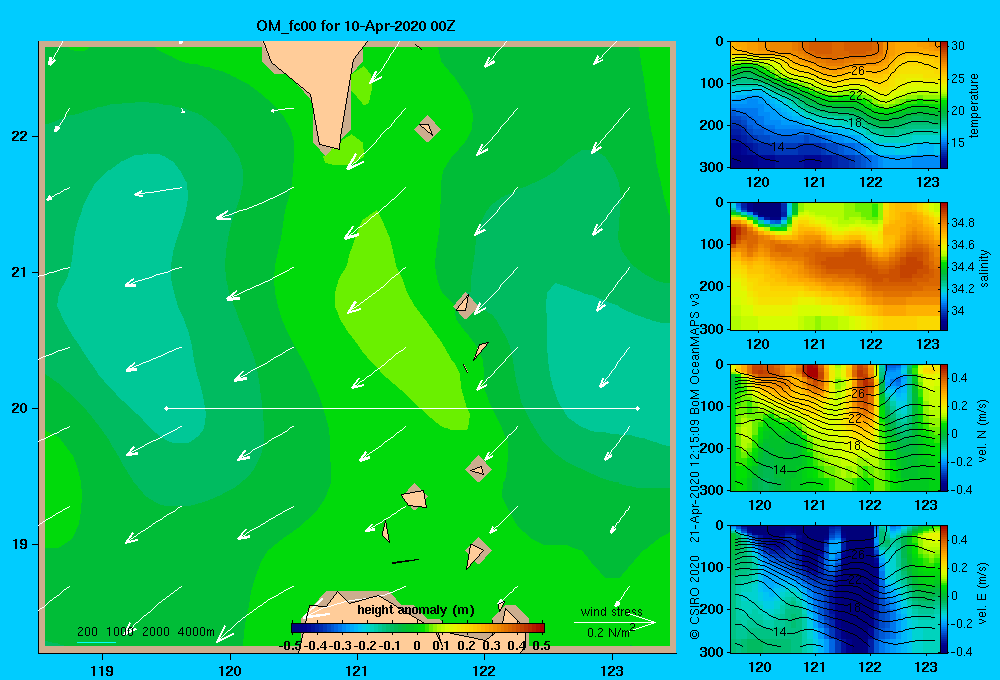Click the '30' tick on temperature scale
The height and width of the screenshot is (680, 1000).
click(957, 46)
